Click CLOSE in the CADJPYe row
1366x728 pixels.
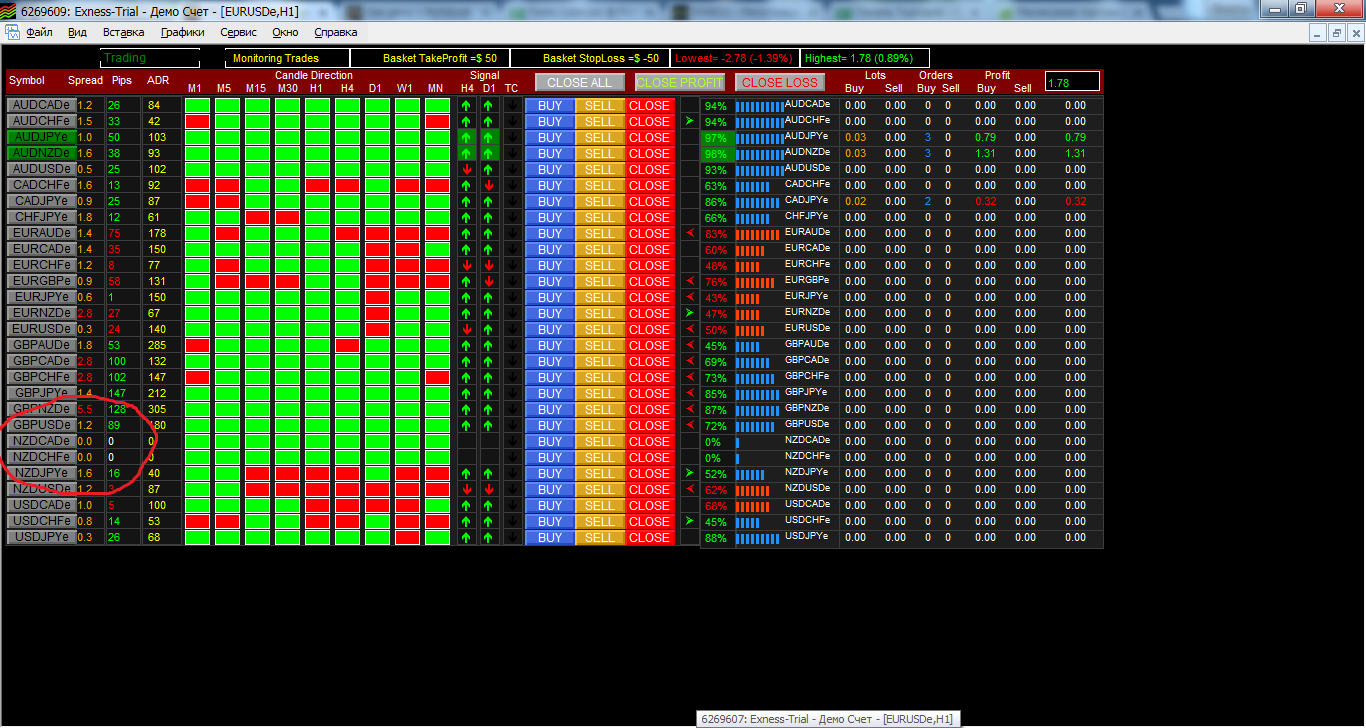650,201
